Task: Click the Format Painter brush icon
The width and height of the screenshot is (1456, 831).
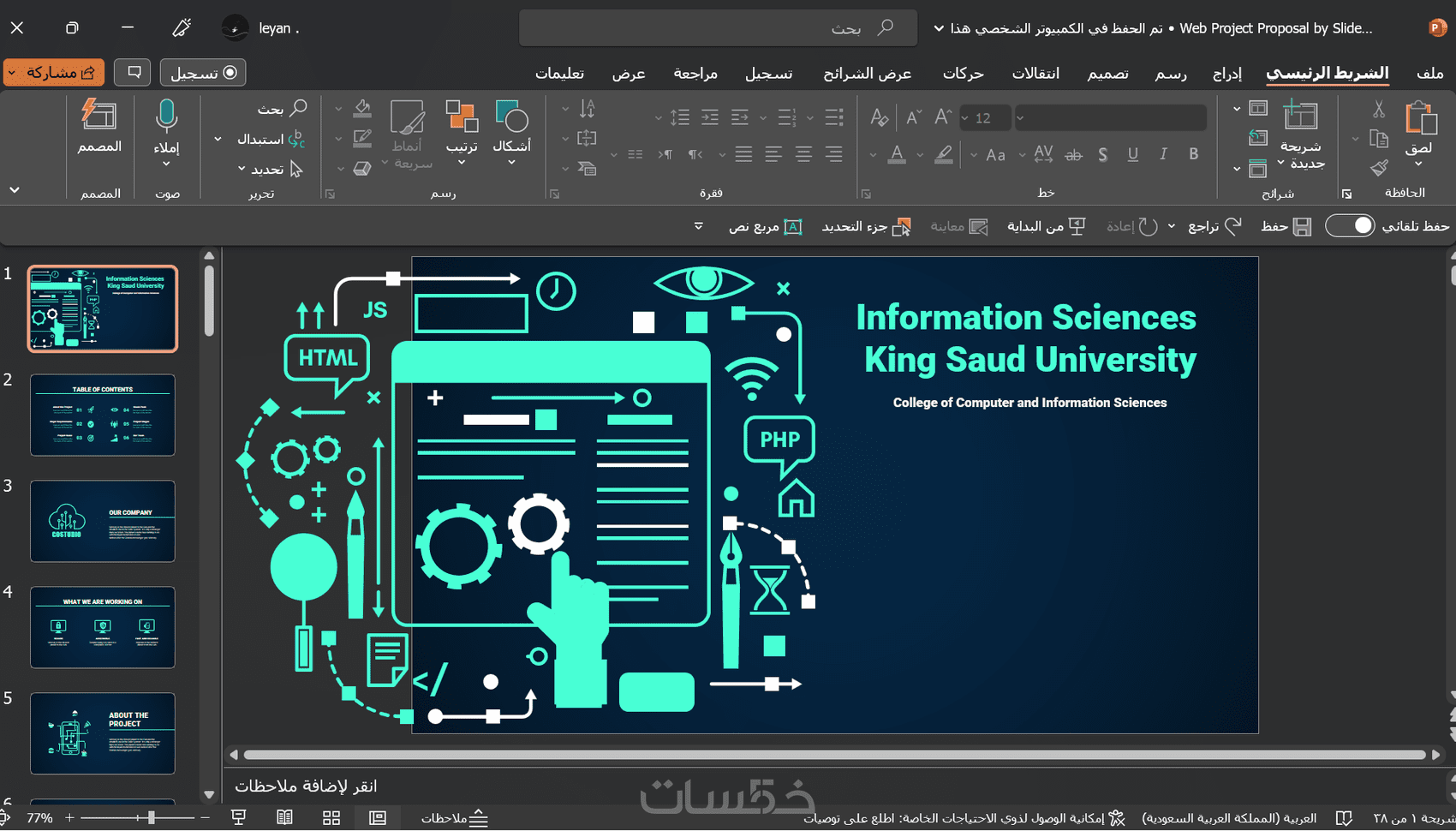Action: 1378,168
